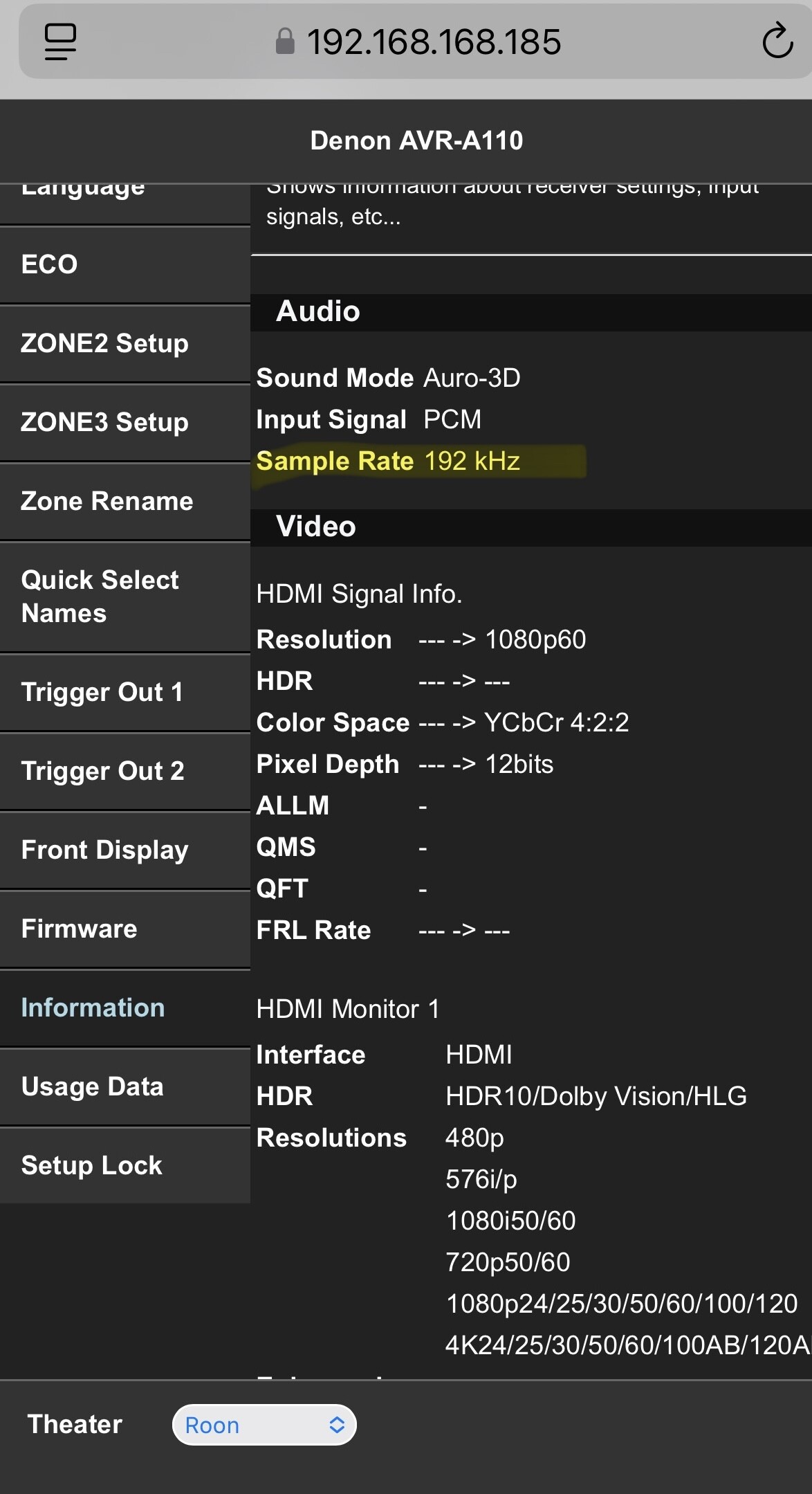Open ZONE3 Setup in the sidebar
Viewport: 812px width, 1494px height.
pyautogui.click(x=125, y=422)
